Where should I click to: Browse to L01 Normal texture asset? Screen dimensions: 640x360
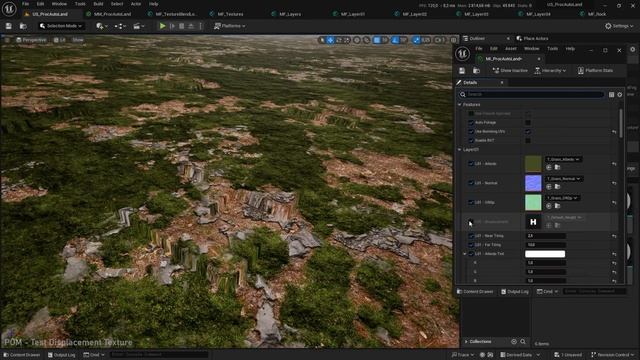click(557, 187)
